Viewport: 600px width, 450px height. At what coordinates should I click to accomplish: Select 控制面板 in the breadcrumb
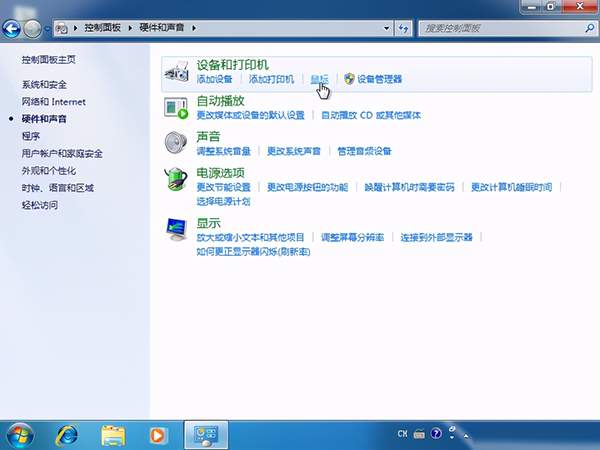[x=102, y=28]
